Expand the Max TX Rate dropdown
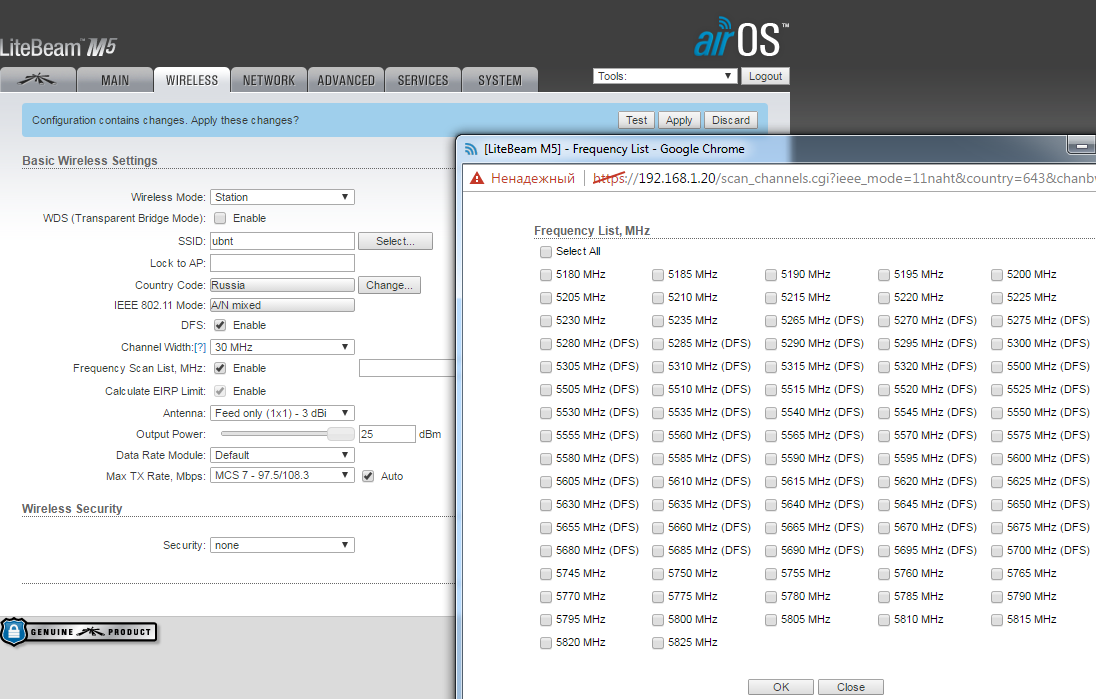The width and height of the screenshot is (1096, 699). pos(282,475)
